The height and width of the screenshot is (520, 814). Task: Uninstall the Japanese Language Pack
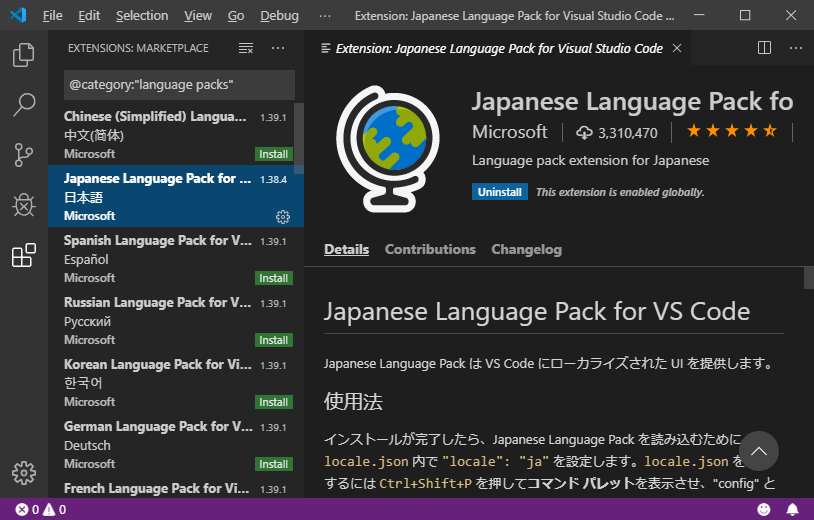click(x=499, y=192)
